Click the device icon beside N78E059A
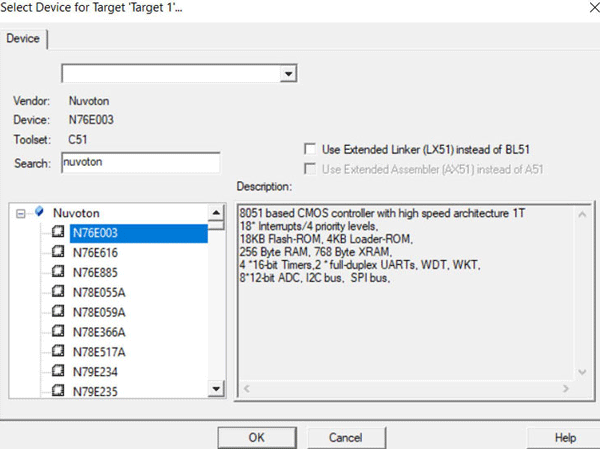The height and width of the screenshot is (449, 600). (x=59, y=311)
